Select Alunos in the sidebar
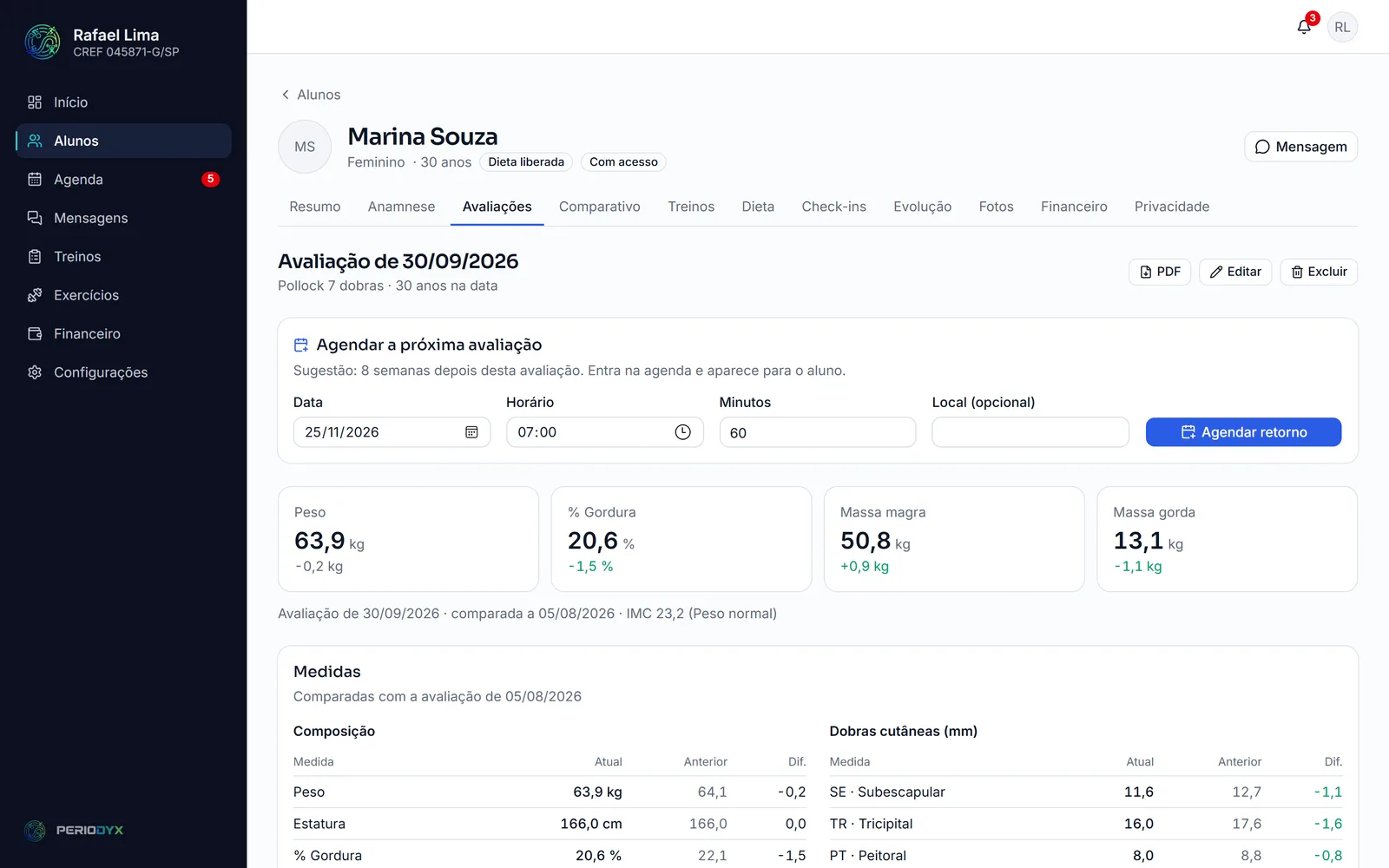The width and height of the screenshot is (1389, 868). (123, 141)
